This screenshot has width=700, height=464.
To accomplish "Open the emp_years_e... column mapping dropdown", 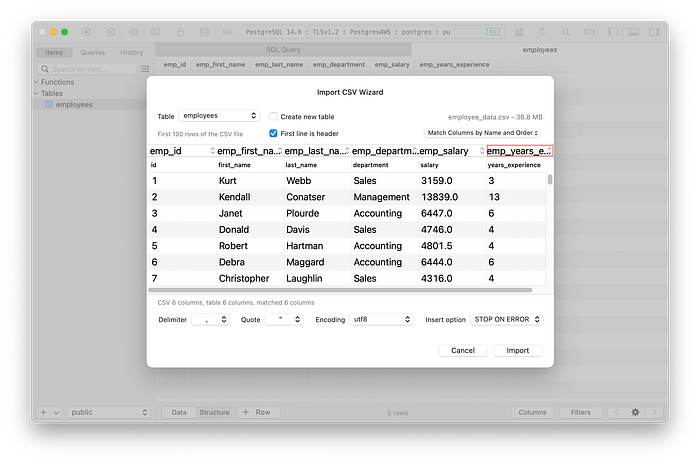I will click(520, 151).
